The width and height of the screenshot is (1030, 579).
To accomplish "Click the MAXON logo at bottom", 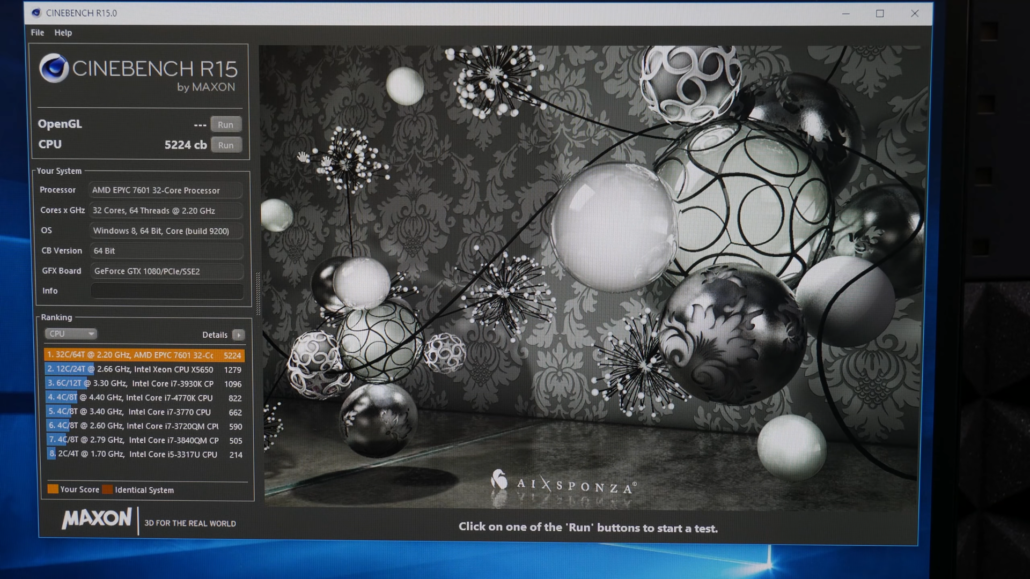I will (96, 519).
